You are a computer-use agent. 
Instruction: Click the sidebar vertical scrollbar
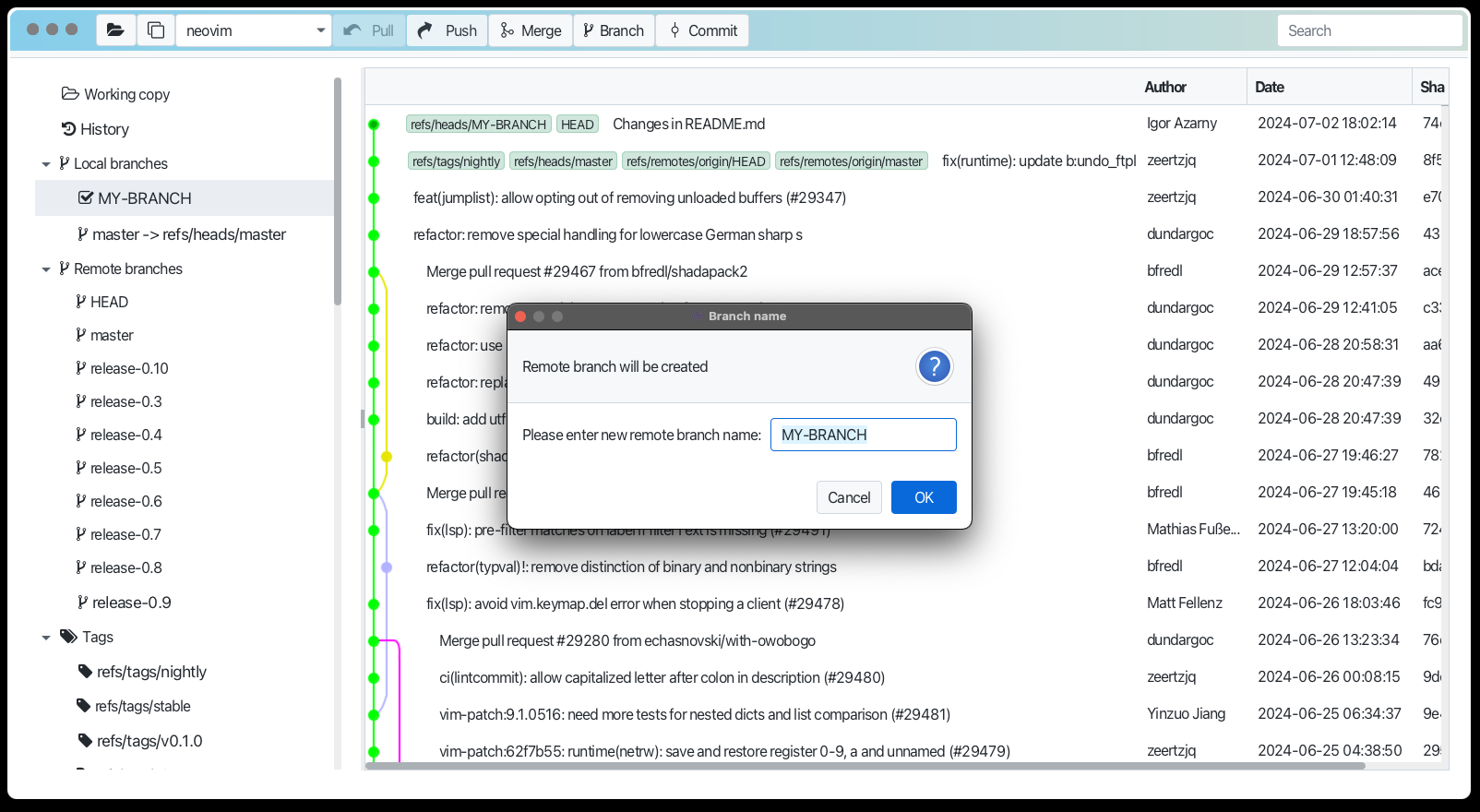(x=338, y=191)
